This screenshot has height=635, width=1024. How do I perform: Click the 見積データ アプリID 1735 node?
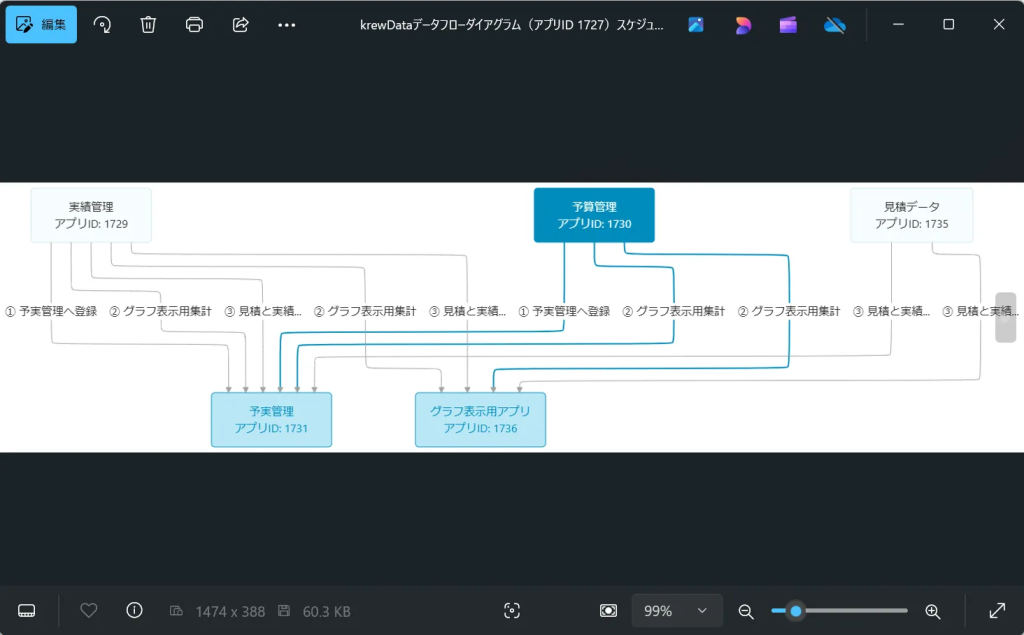(x=912, y=216)
